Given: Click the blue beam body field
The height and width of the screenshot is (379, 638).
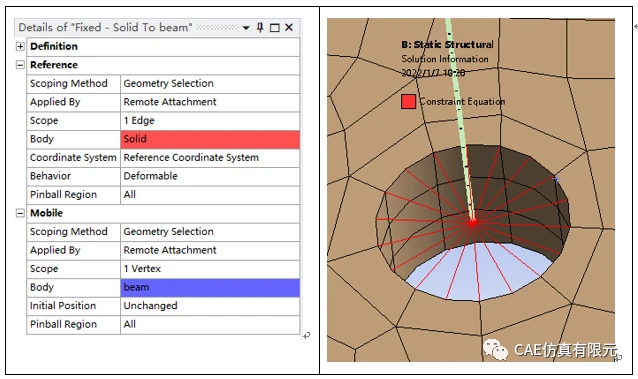Looking at the screenshot, I should click(210, 287).
